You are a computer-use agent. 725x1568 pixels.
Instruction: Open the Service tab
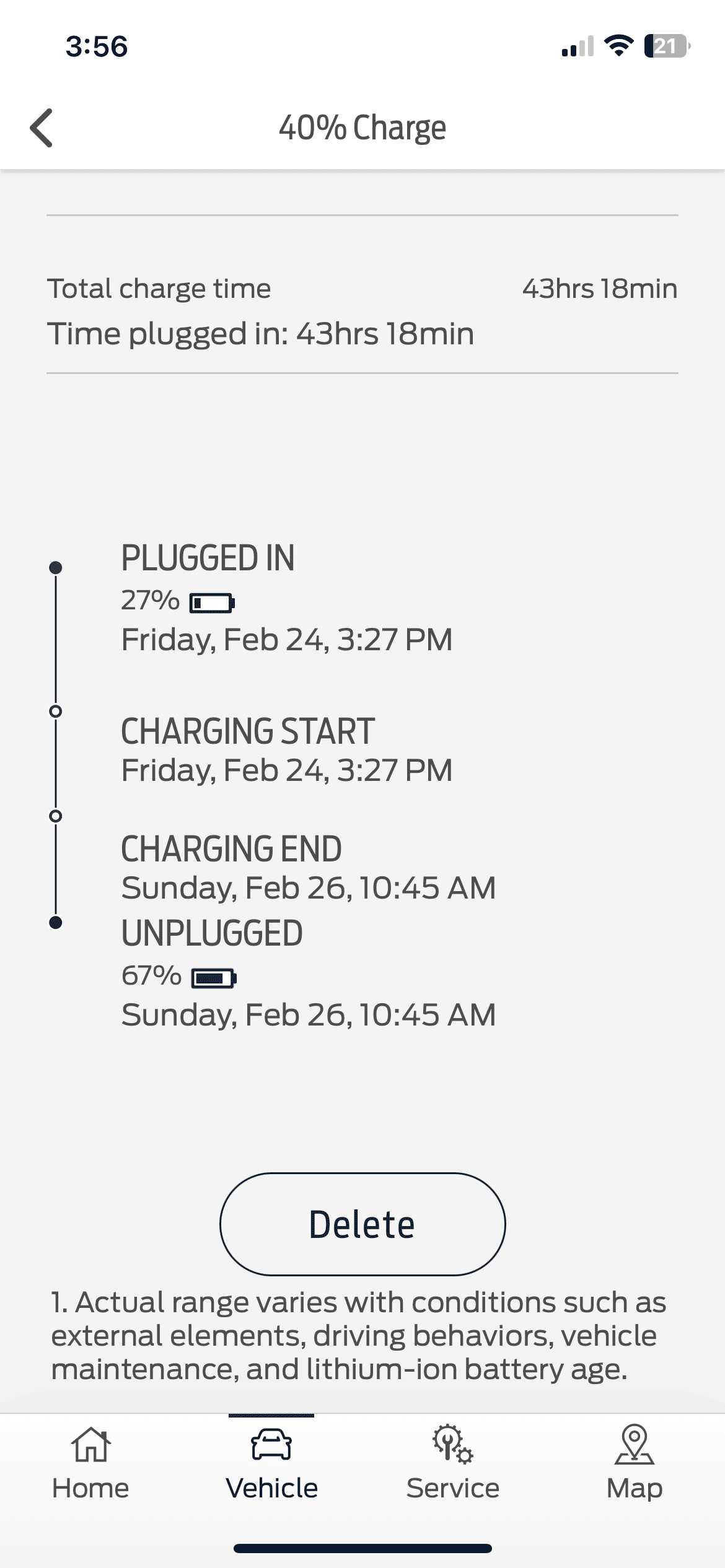(453, 1461)
